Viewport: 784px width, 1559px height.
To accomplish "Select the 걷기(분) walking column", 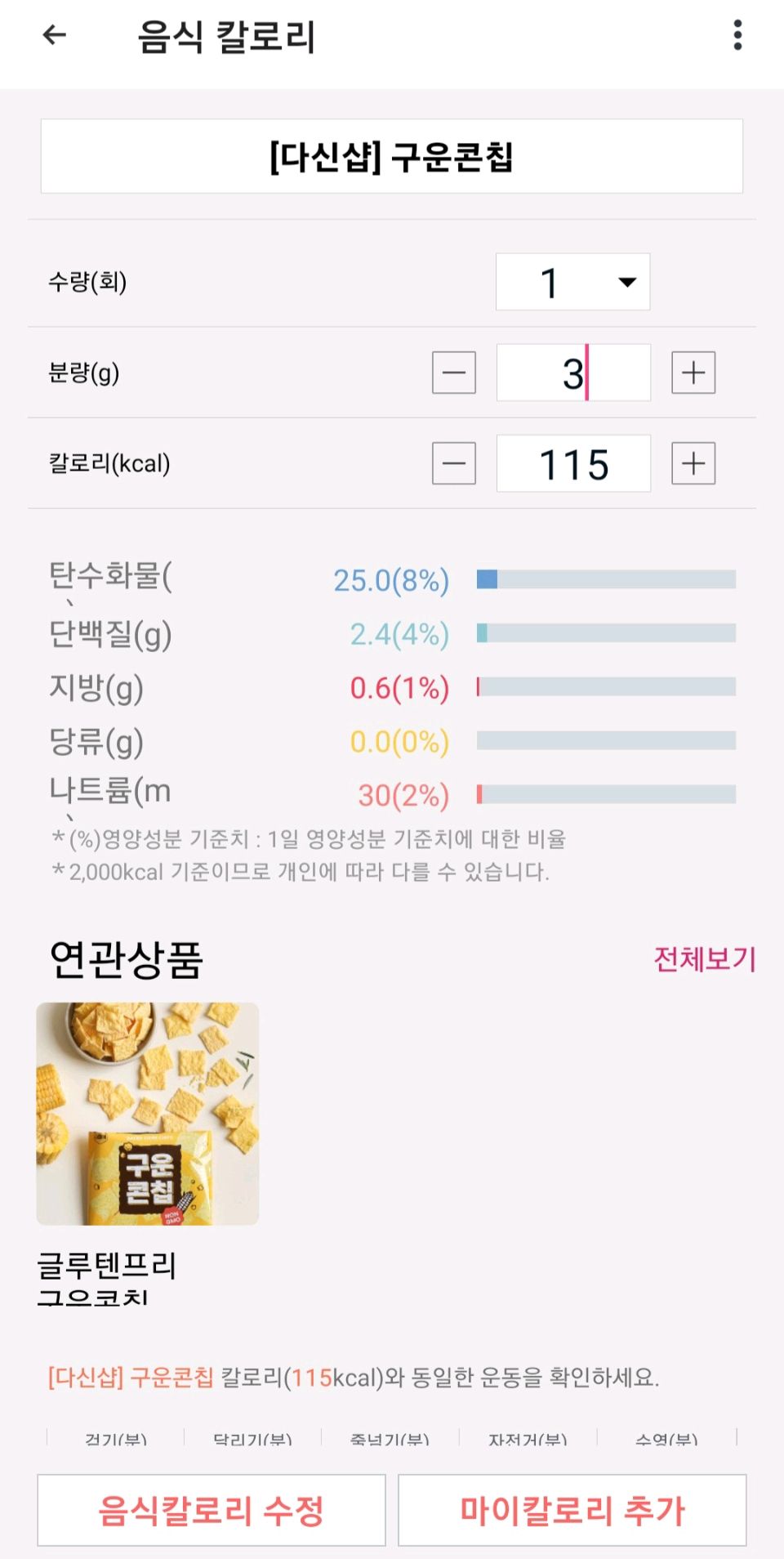I will 115,1439.
